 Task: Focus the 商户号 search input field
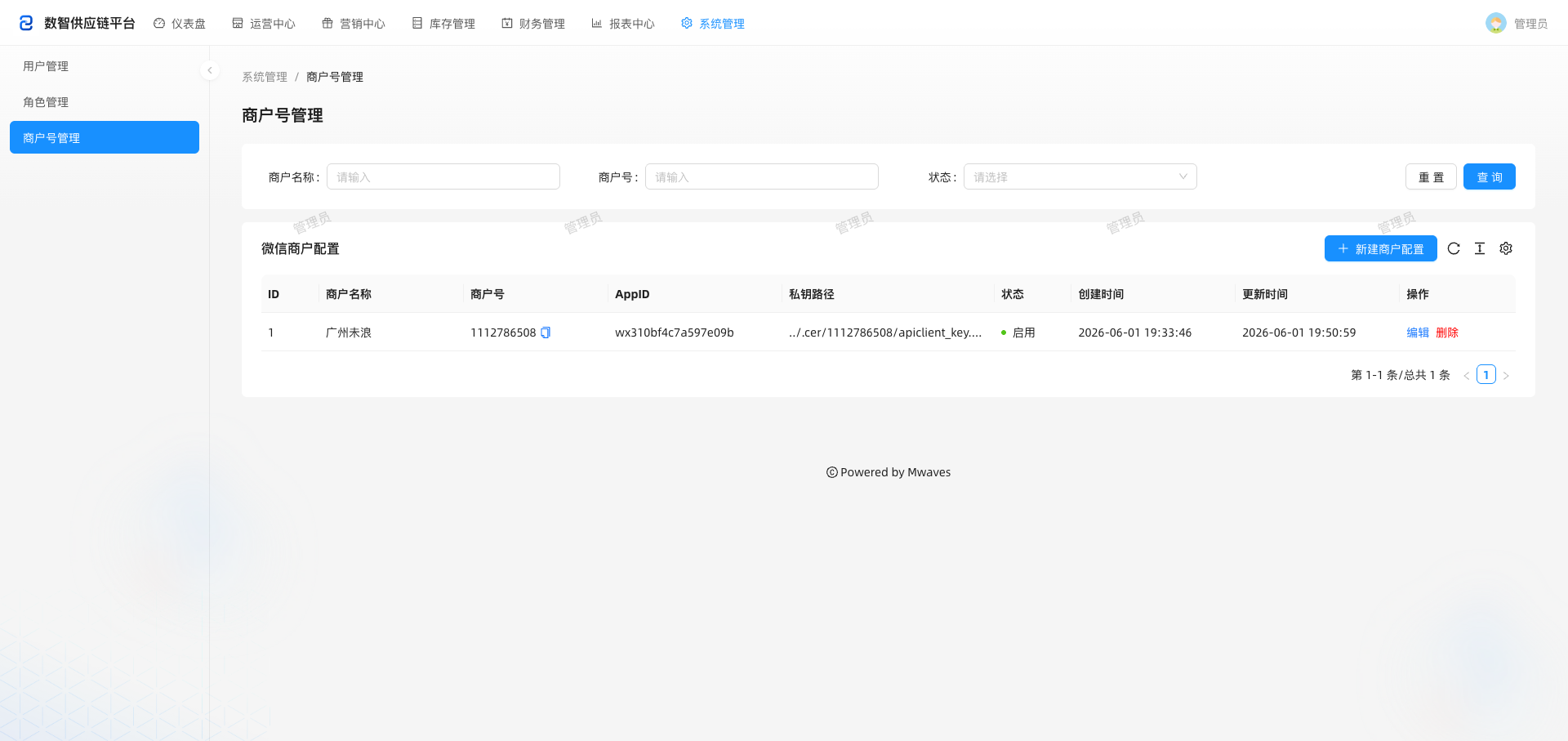pos(762,176)
